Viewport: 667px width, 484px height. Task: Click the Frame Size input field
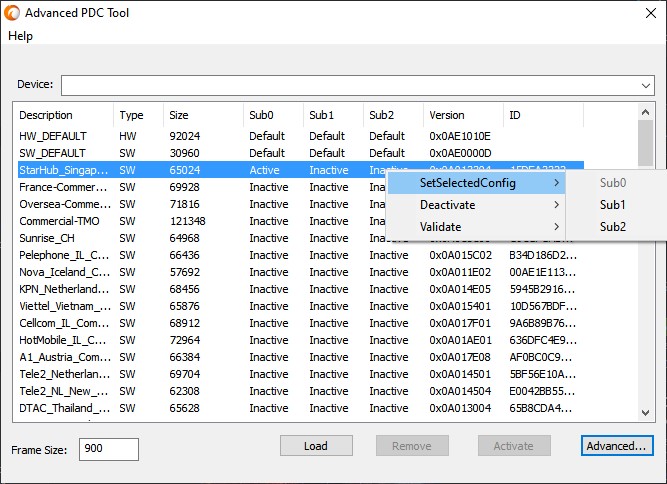pyautogui.click(x=108, y=449)
